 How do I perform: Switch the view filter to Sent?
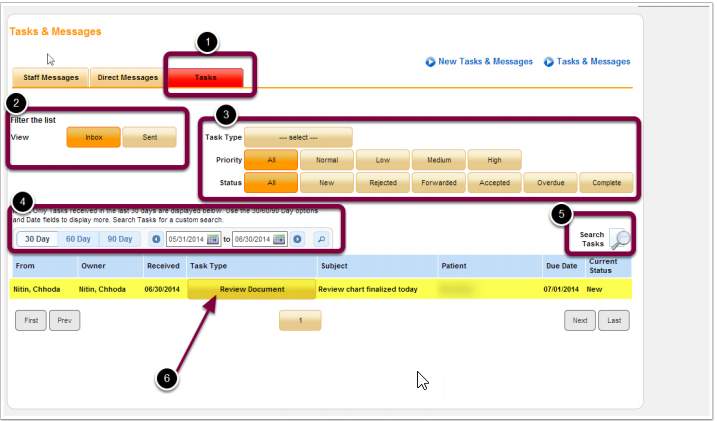pyautogui.click(x=149, y=138)
